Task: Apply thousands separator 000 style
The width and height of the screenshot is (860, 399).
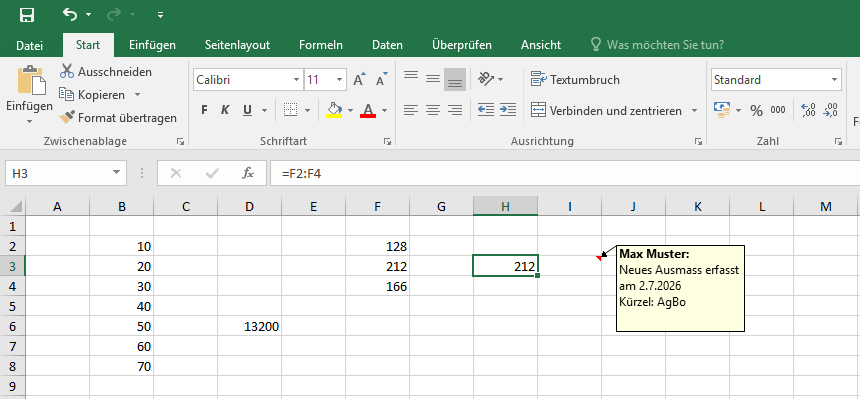Action: (778, 110)
